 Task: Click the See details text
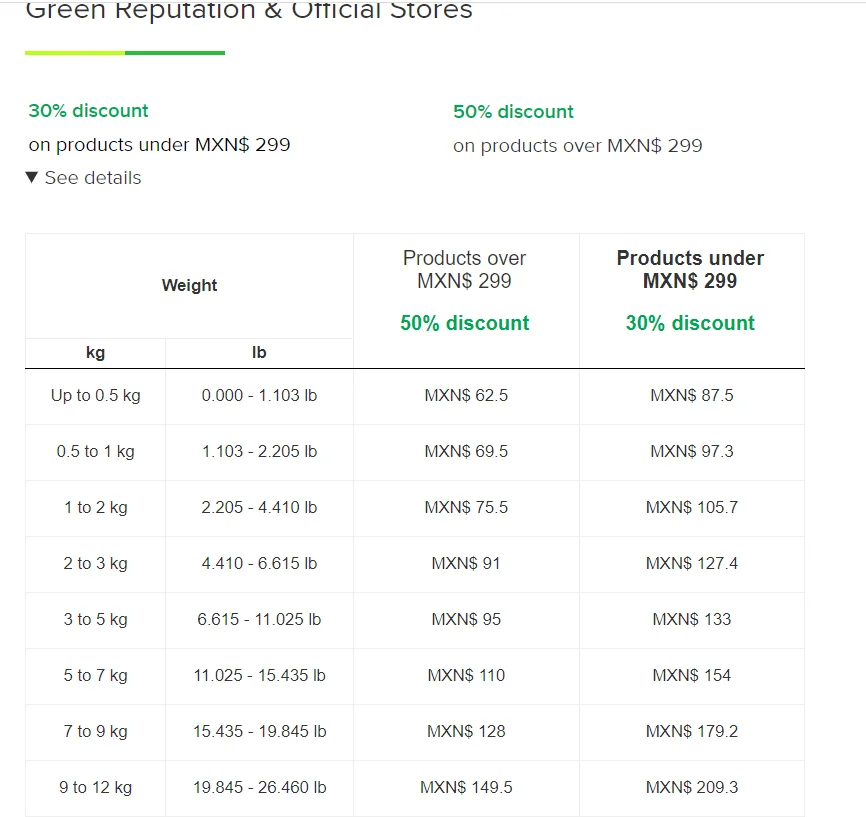point(93,178)
